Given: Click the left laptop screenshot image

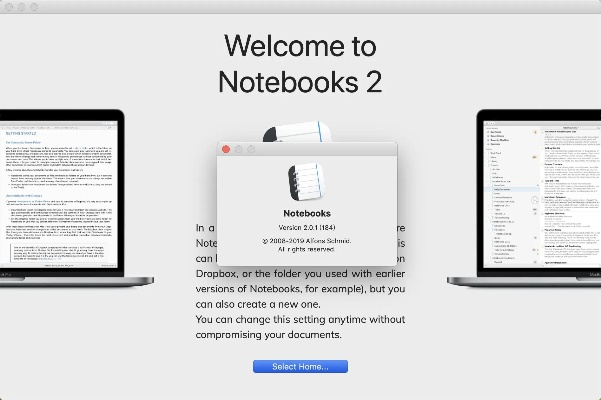Looking at the screenshot, I should [76, 198].
